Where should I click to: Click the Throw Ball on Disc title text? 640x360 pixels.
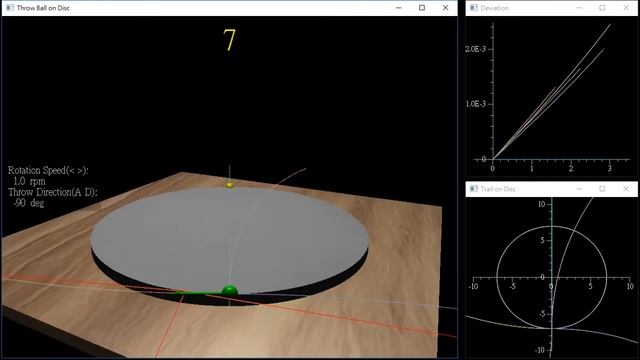pyautogui.click(x=43, y=8)
